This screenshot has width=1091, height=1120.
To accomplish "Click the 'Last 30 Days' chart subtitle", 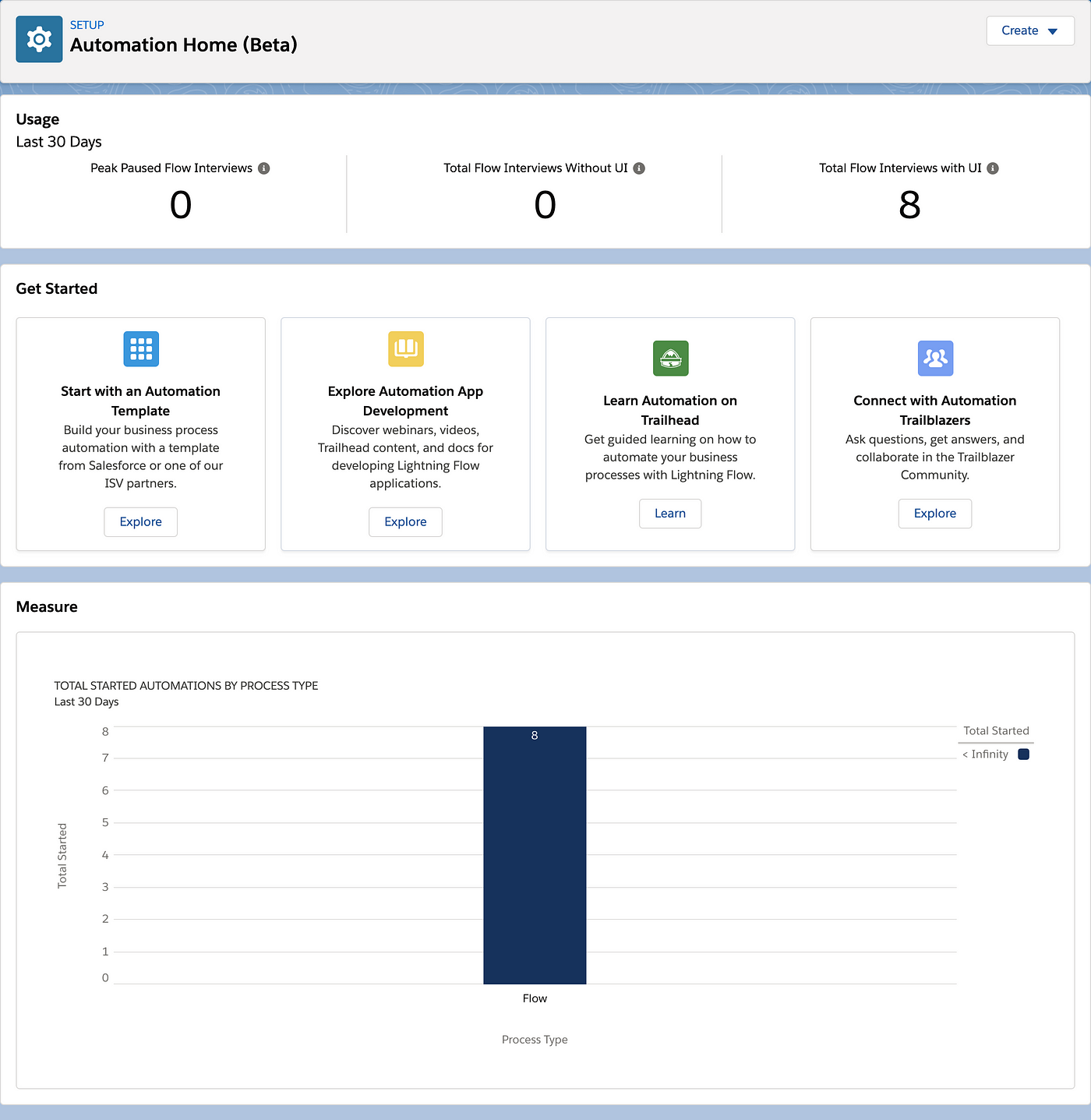I will tap(87, 702).
